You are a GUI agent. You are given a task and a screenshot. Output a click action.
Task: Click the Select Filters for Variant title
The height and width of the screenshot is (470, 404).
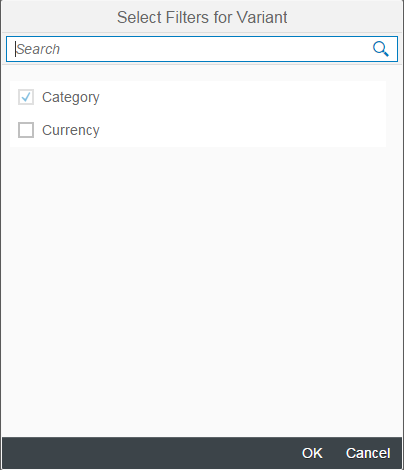202,17
